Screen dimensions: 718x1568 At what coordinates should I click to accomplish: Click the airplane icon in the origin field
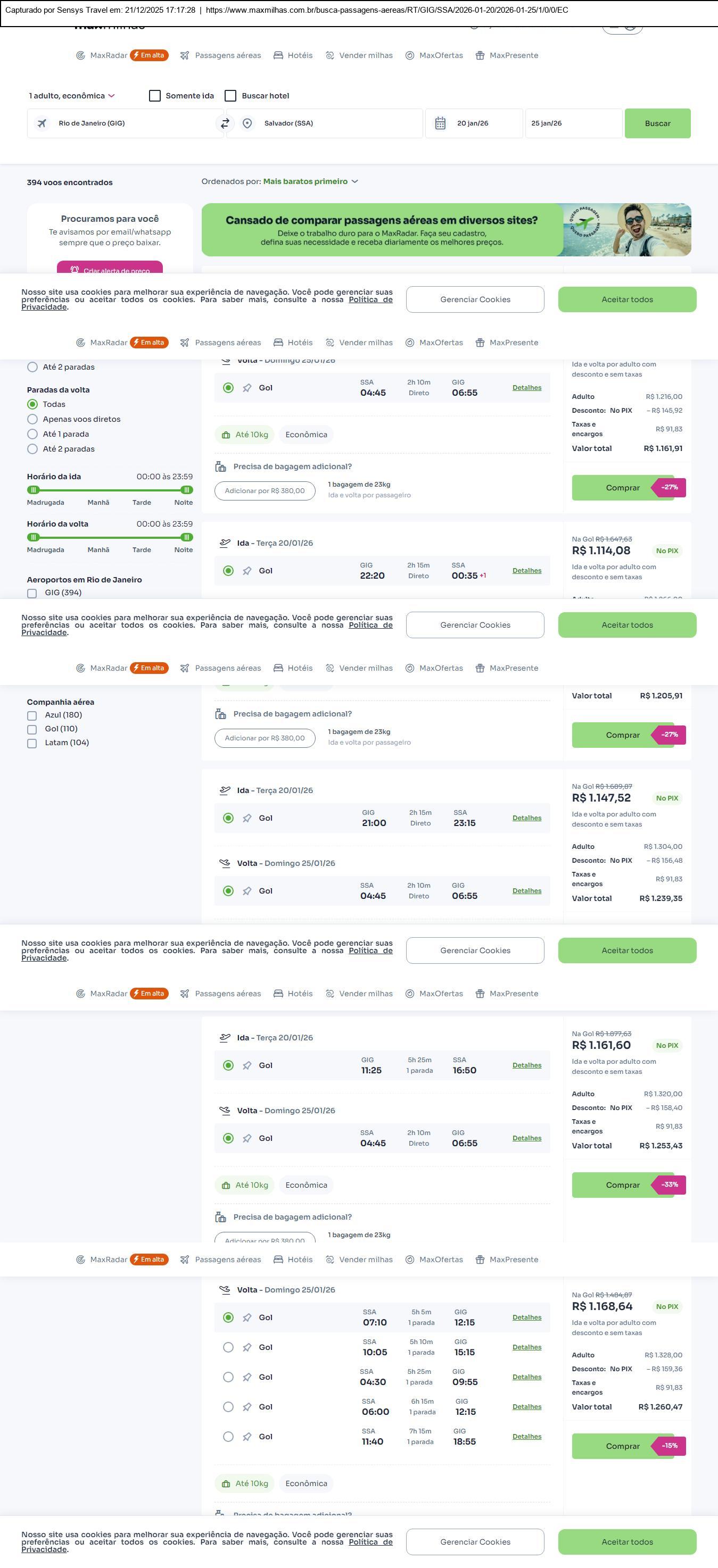coord(42,123)
